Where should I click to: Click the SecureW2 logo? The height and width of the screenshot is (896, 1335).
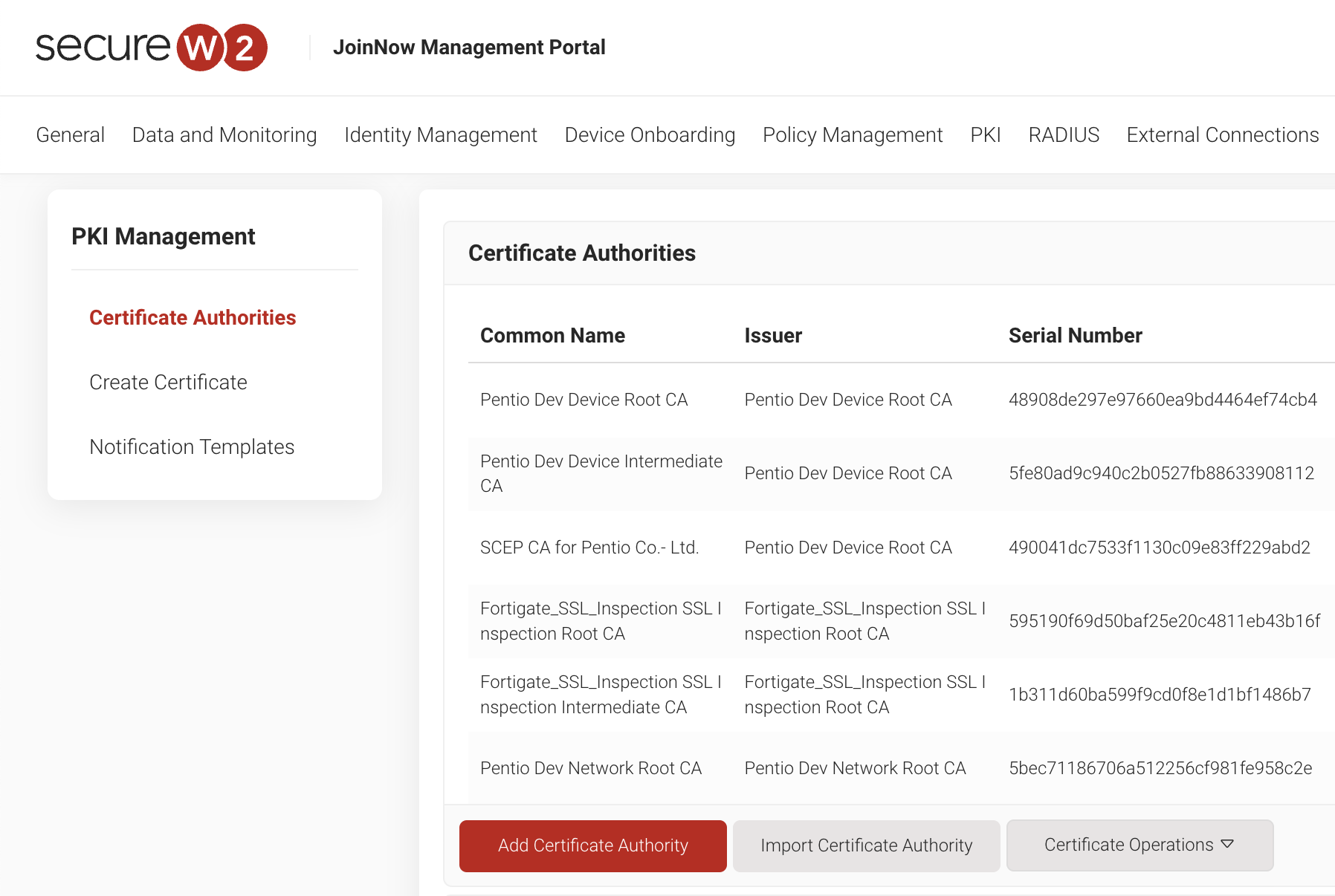click(x=152, y=47)
